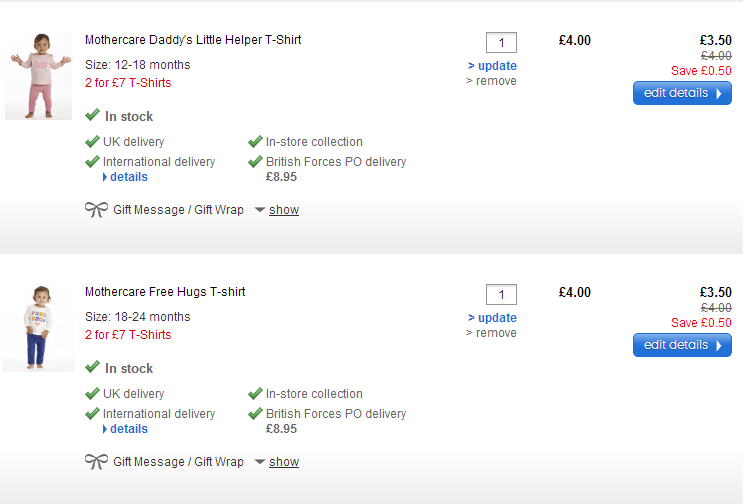Open Daddy's Little Helper T-Shirt product thumbnail
The width and height of the screenshot is (745, 504).
(x=38, y=76)
